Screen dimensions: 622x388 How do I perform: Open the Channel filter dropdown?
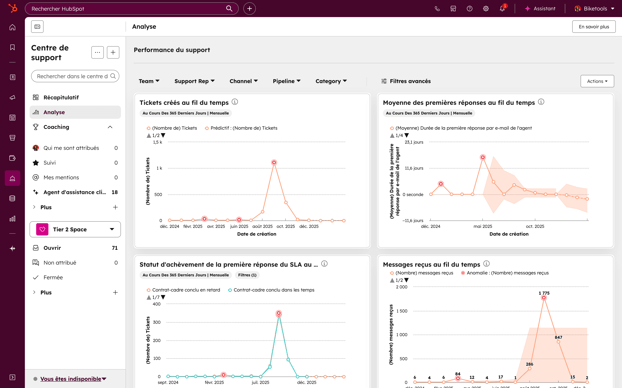coord(244,81)
